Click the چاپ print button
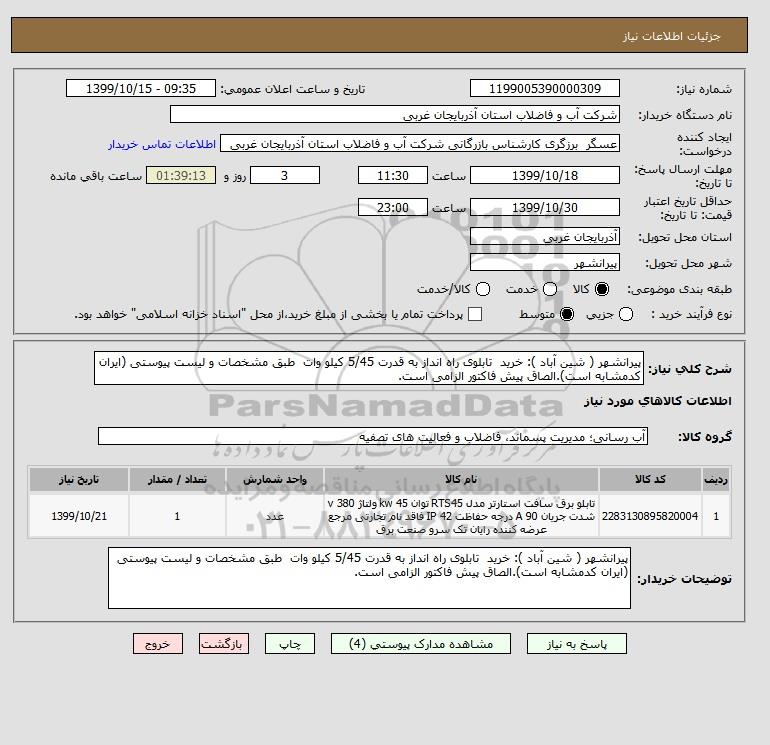 pos(290,644)
